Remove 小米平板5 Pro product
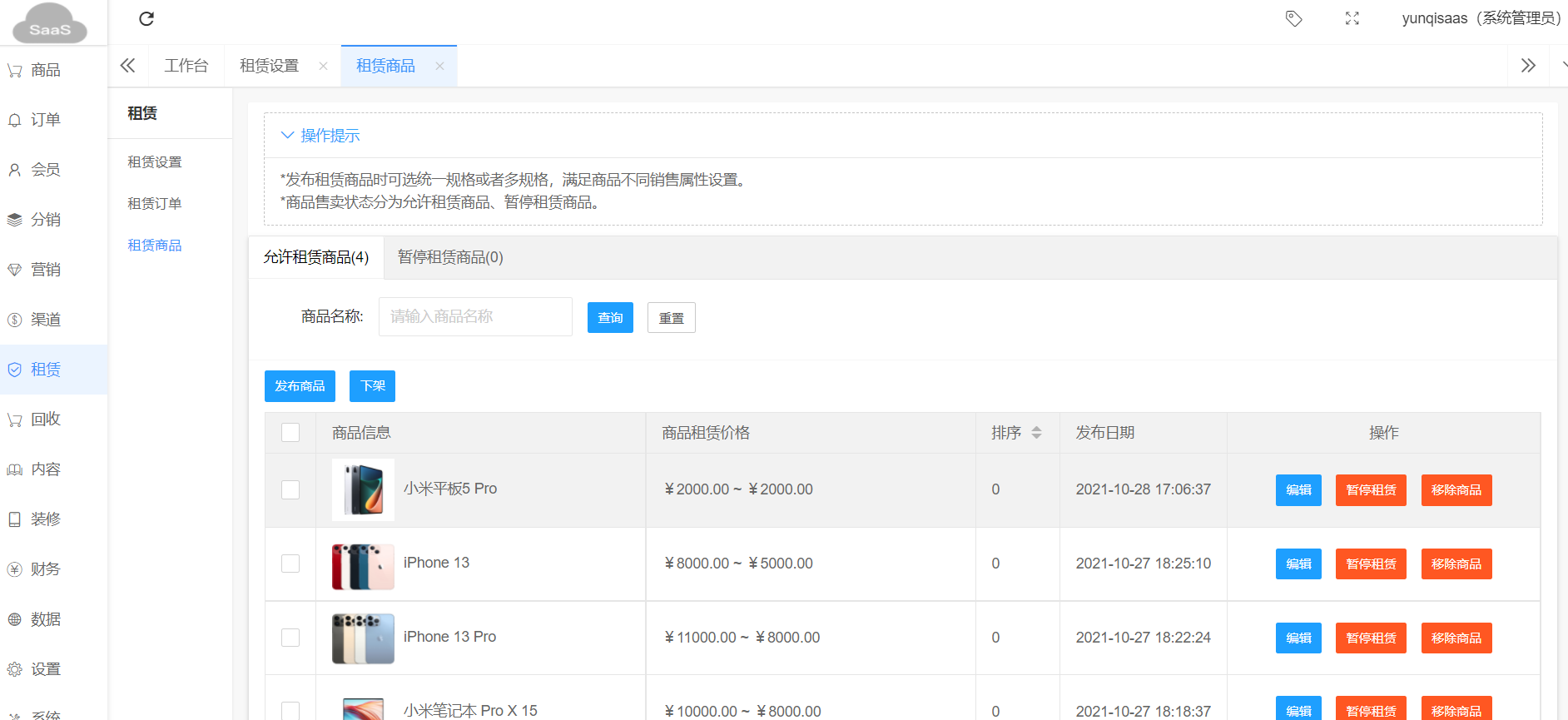Screen dimensions: 1568x720 (x=1456, y=490)
